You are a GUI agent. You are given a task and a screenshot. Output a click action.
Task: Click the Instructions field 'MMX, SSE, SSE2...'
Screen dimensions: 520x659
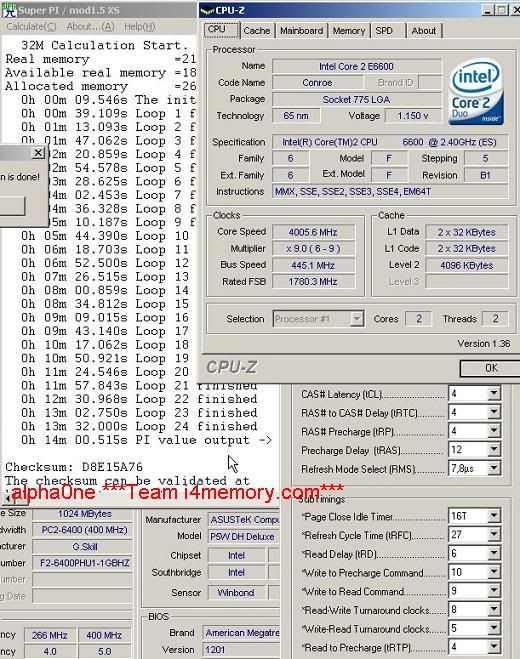(x=390, y=192)
